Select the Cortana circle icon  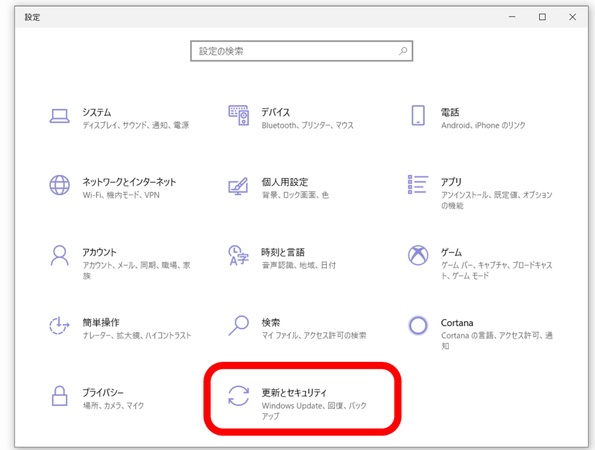click(418, 326)
